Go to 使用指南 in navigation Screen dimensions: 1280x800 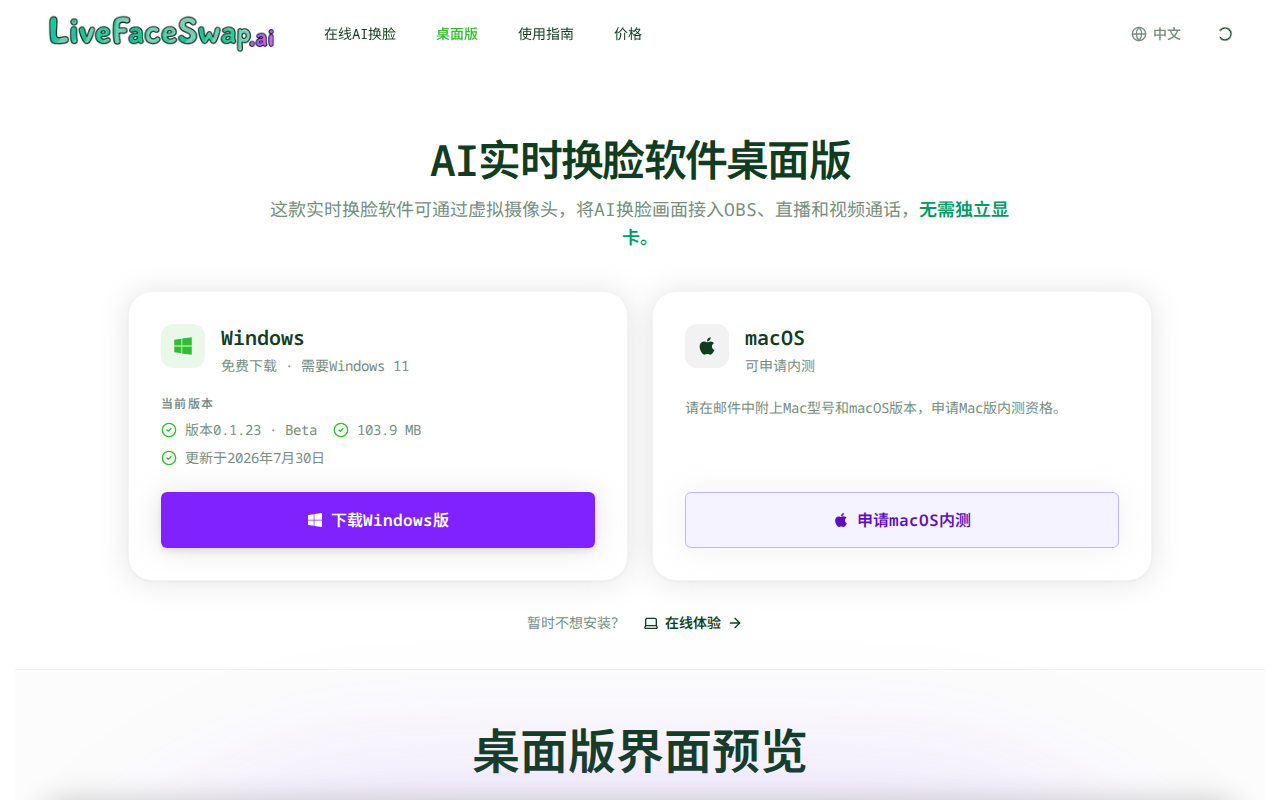[x=546, y=34]
